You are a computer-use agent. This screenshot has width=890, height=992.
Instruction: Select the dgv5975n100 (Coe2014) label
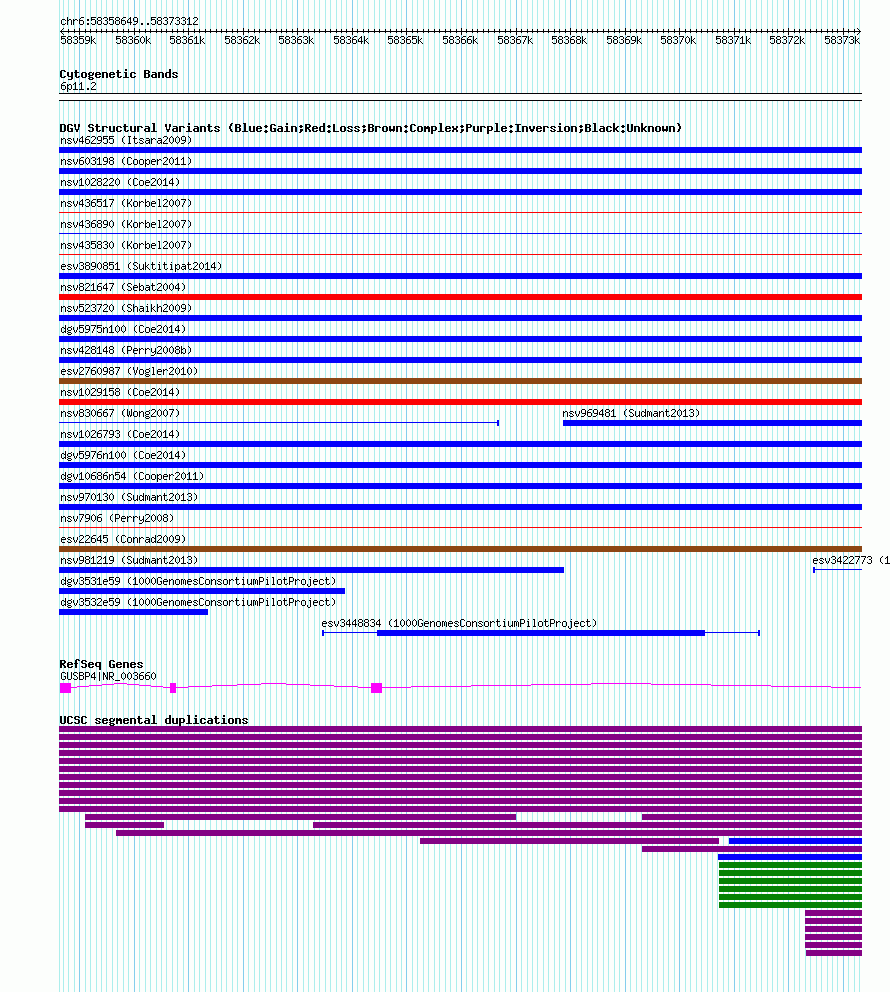123,329
